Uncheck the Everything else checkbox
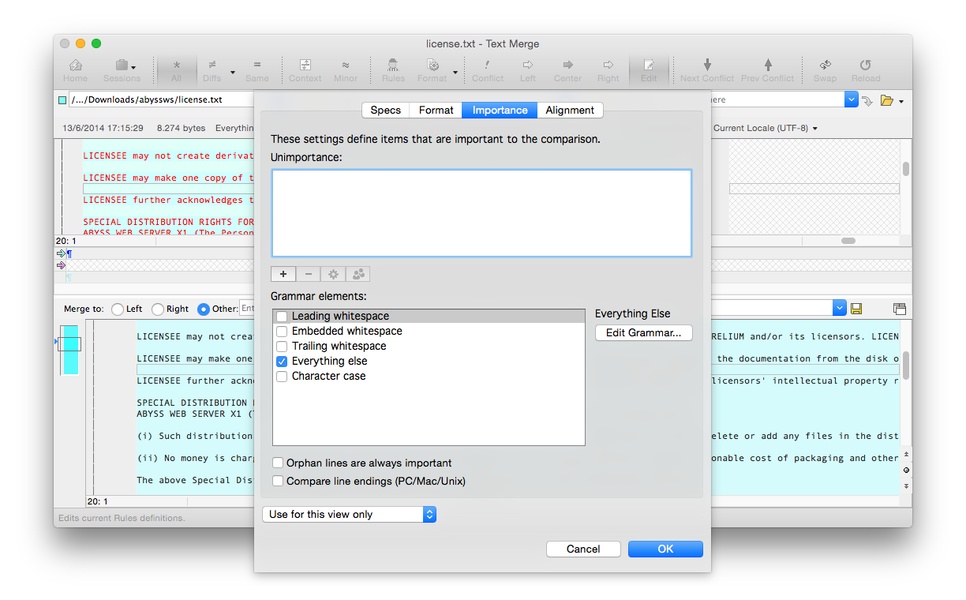Image resolution: width=966 pixels, height=600 pixels. click(x=282, y=362)
